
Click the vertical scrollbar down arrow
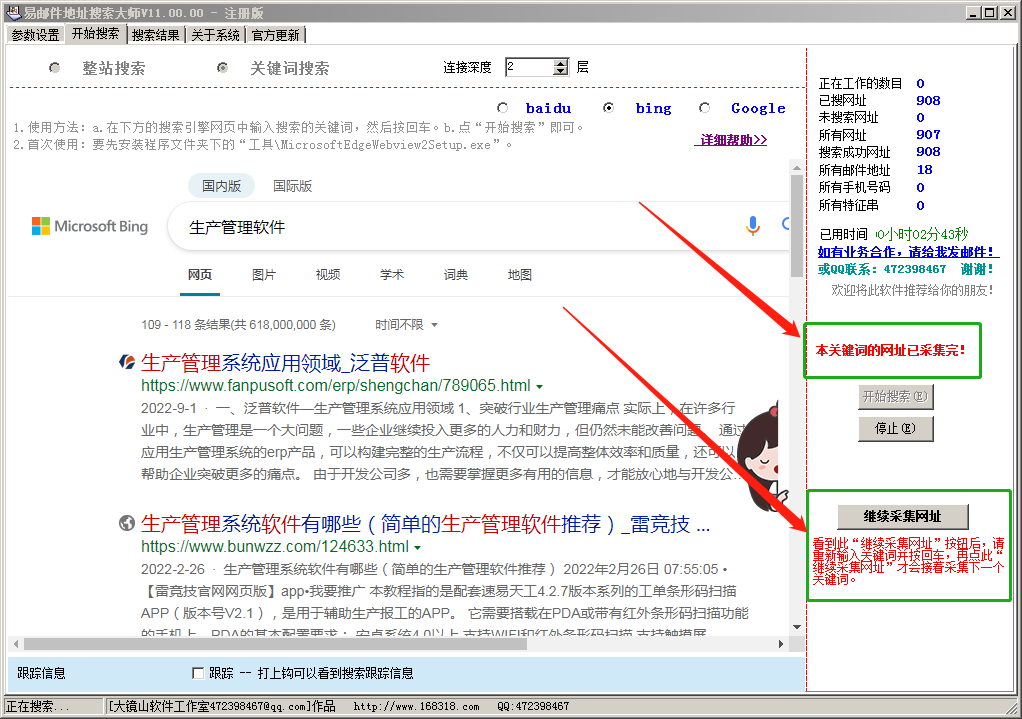796,627
